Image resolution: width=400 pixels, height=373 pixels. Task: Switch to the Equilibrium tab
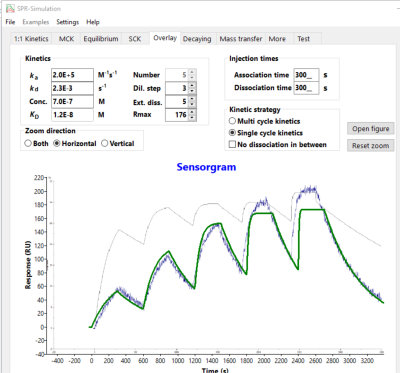[x=101, y=39]
